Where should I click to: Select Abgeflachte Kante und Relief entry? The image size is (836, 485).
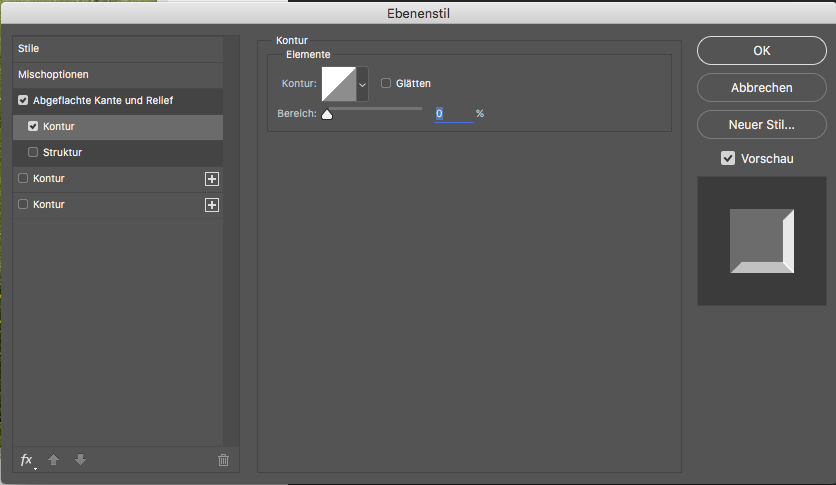click(103, 100)
